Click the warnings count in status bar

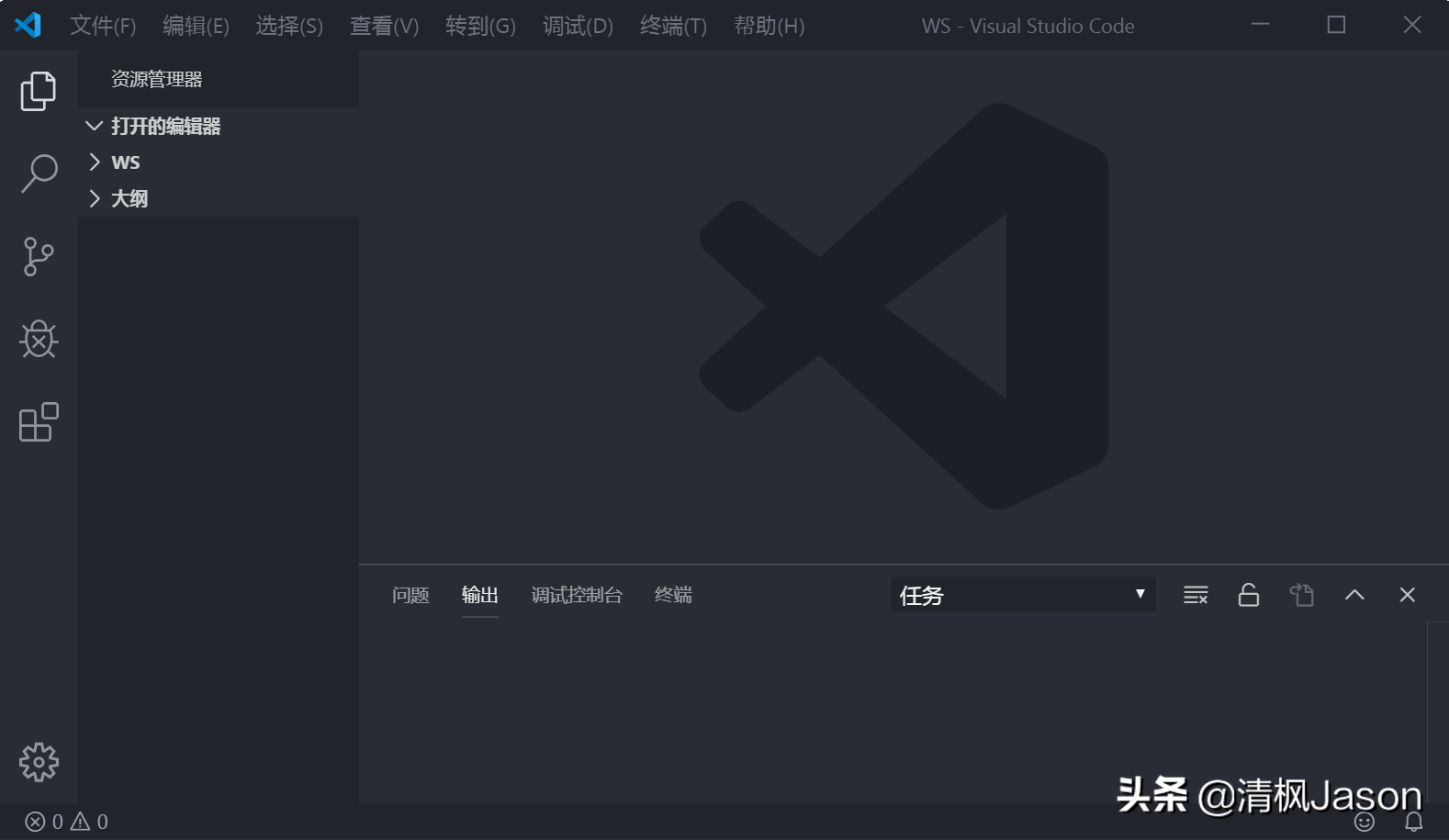coord(90,822)
